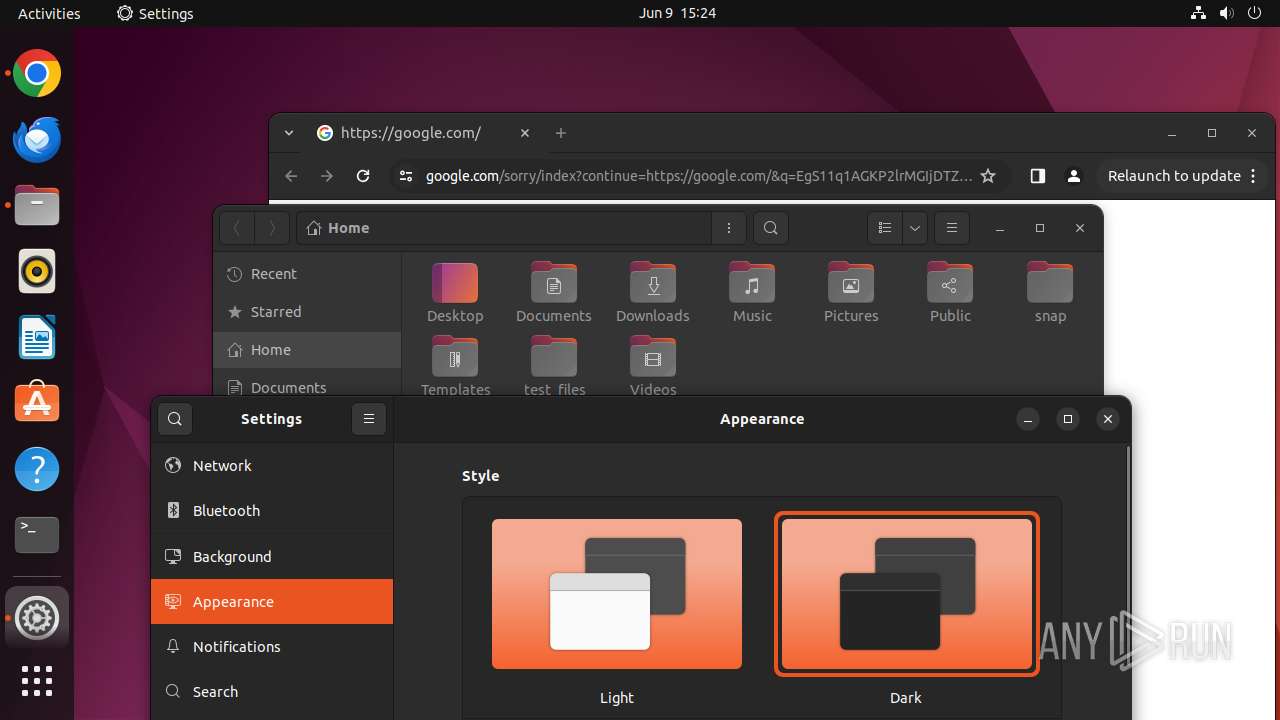
Task: Open a new Chrome tab
Action: tap(561, 133)
